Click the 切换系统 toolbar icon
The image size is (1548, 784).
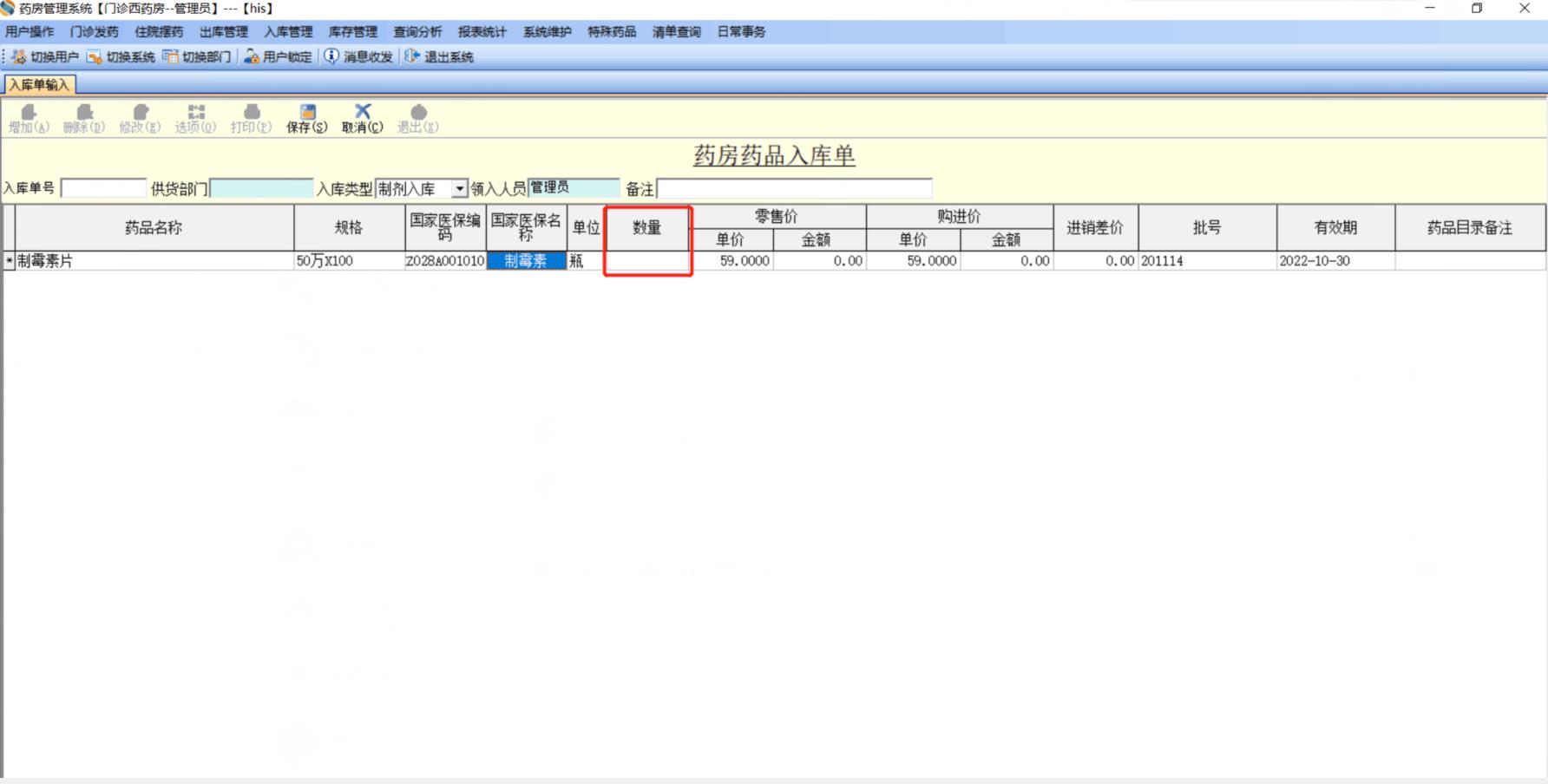[121, 56]
